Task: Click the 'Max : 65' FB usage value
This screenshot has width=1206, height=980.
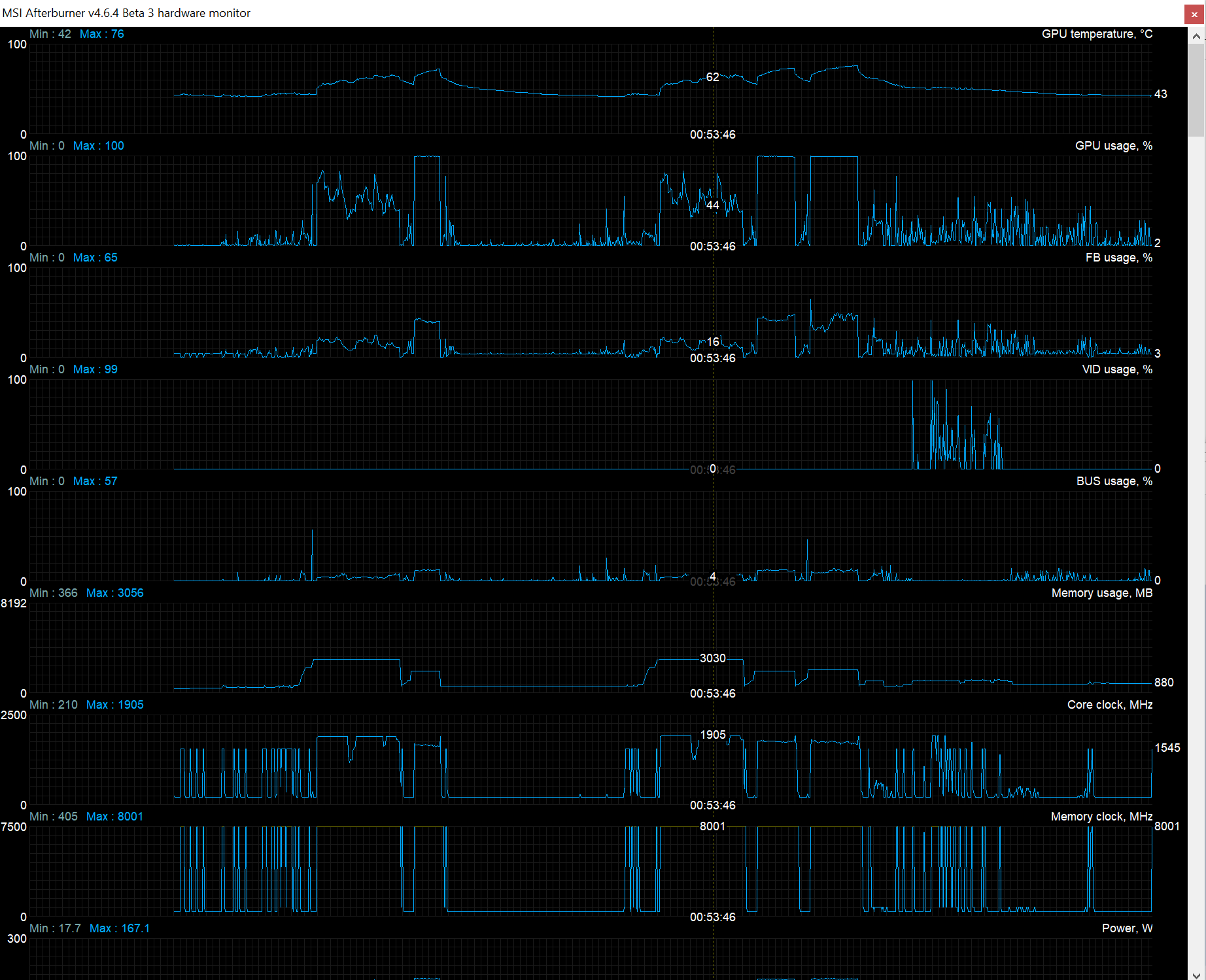Action: coord(95,258)
